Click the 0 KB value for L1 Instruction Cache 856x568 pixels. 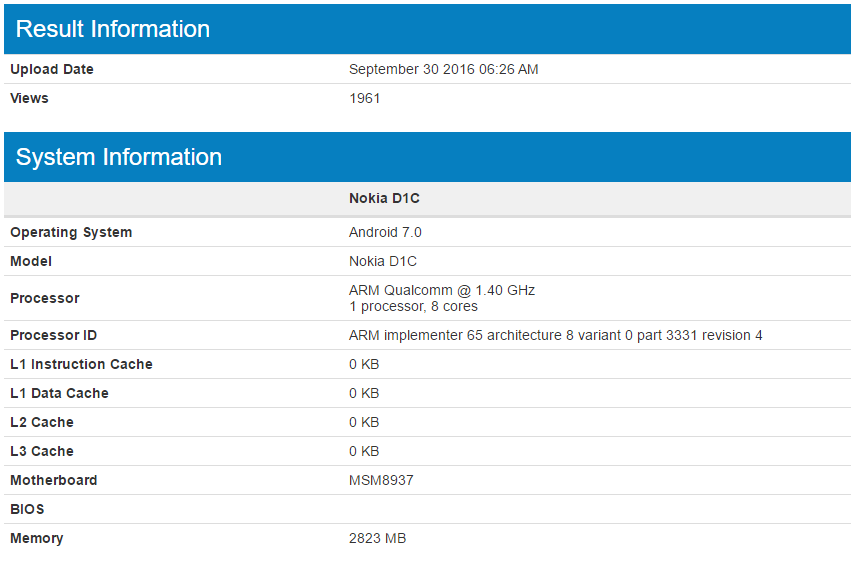tap(364, 364)
